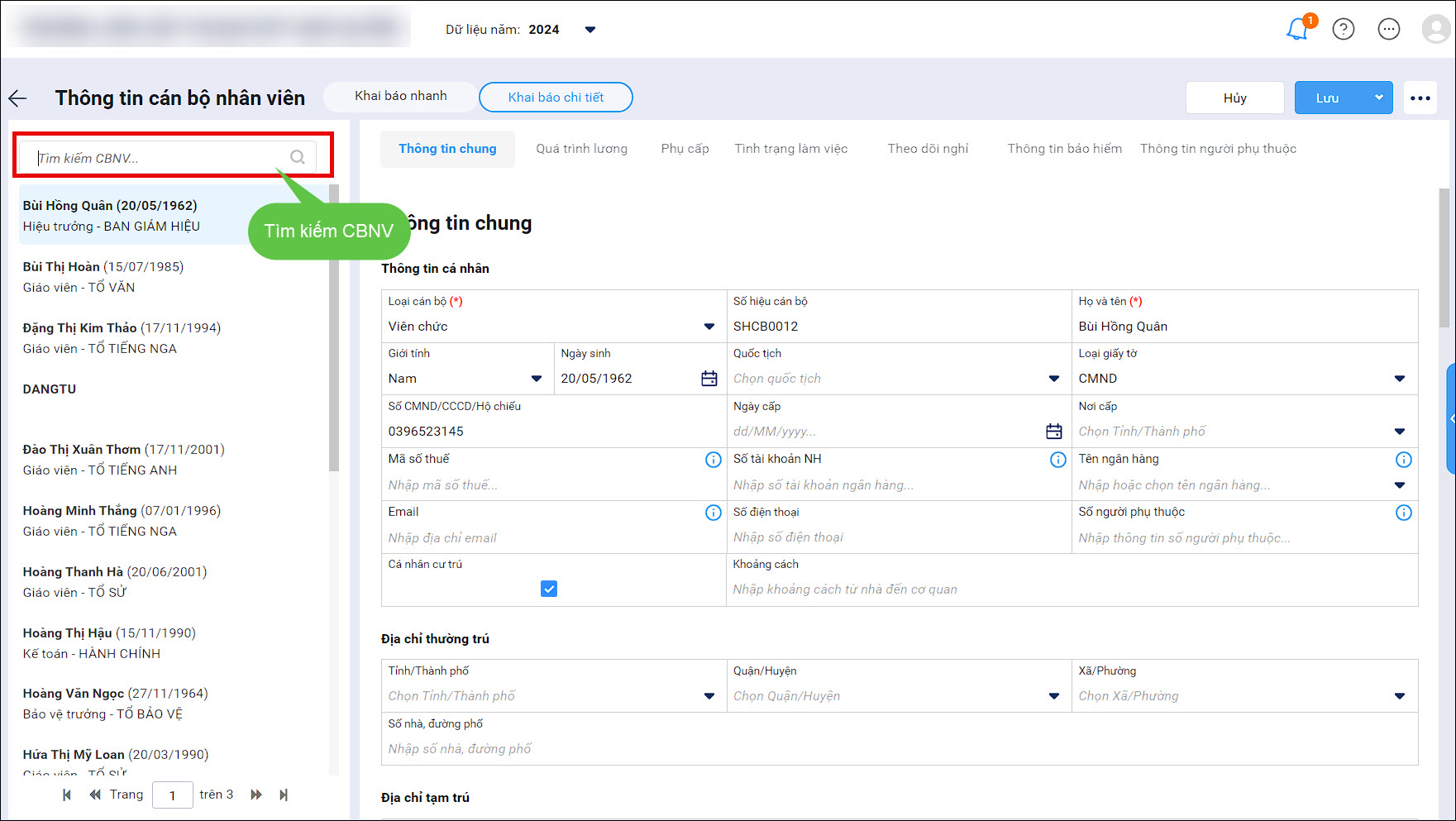
Task: Click the Số hiệu cán bộ field
Action: [x=899, y=327]
